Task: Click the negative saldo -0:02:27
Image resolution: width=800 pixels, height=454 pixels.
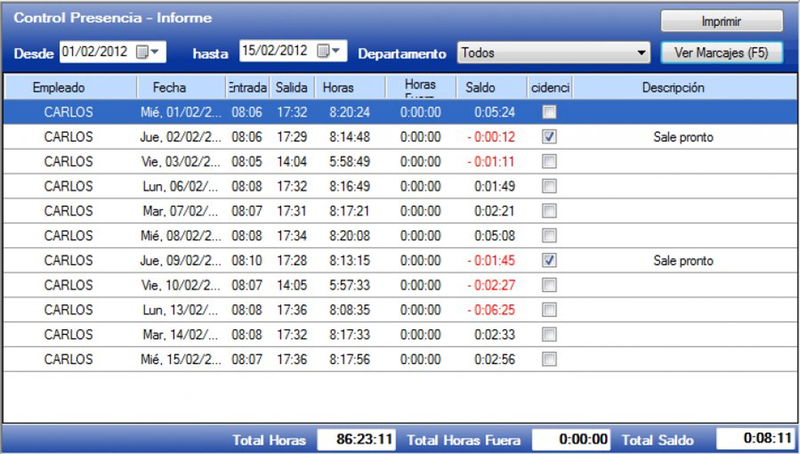Action: point(491,285)
